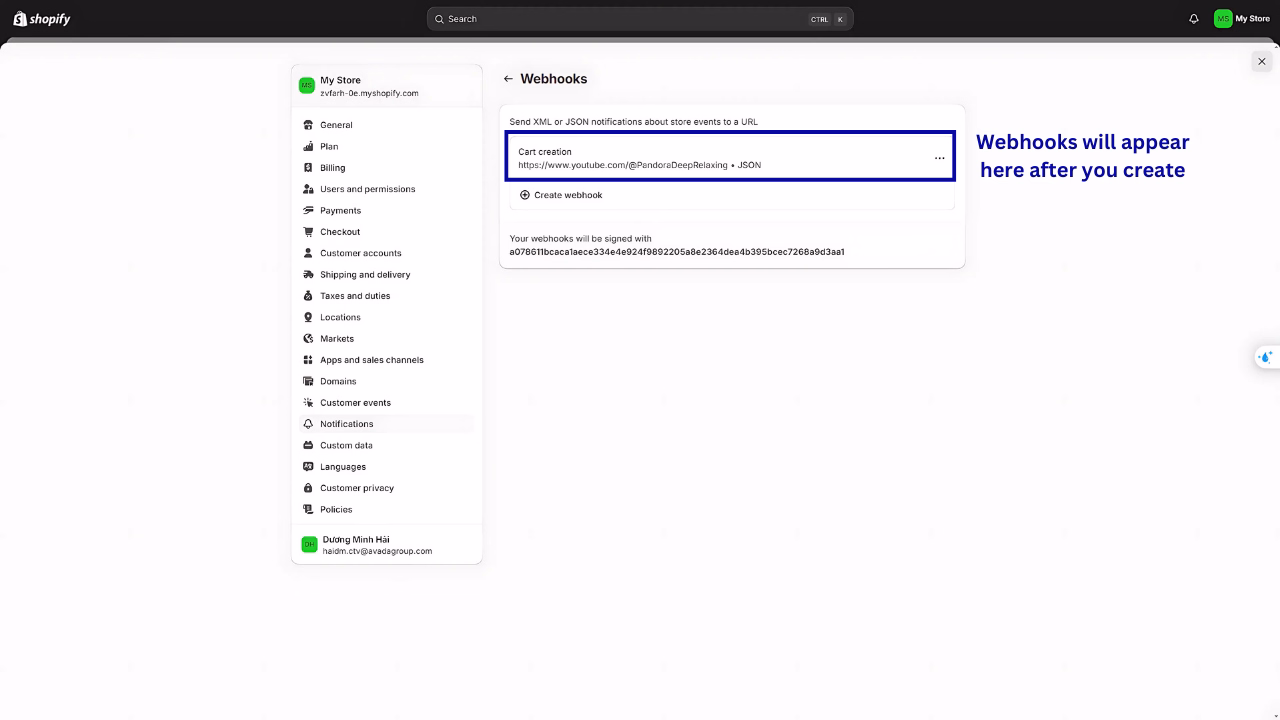This screenshot has width=1280, height=720.
Task: Click the MS avatar in top bar
Action: pos(1223,19)
